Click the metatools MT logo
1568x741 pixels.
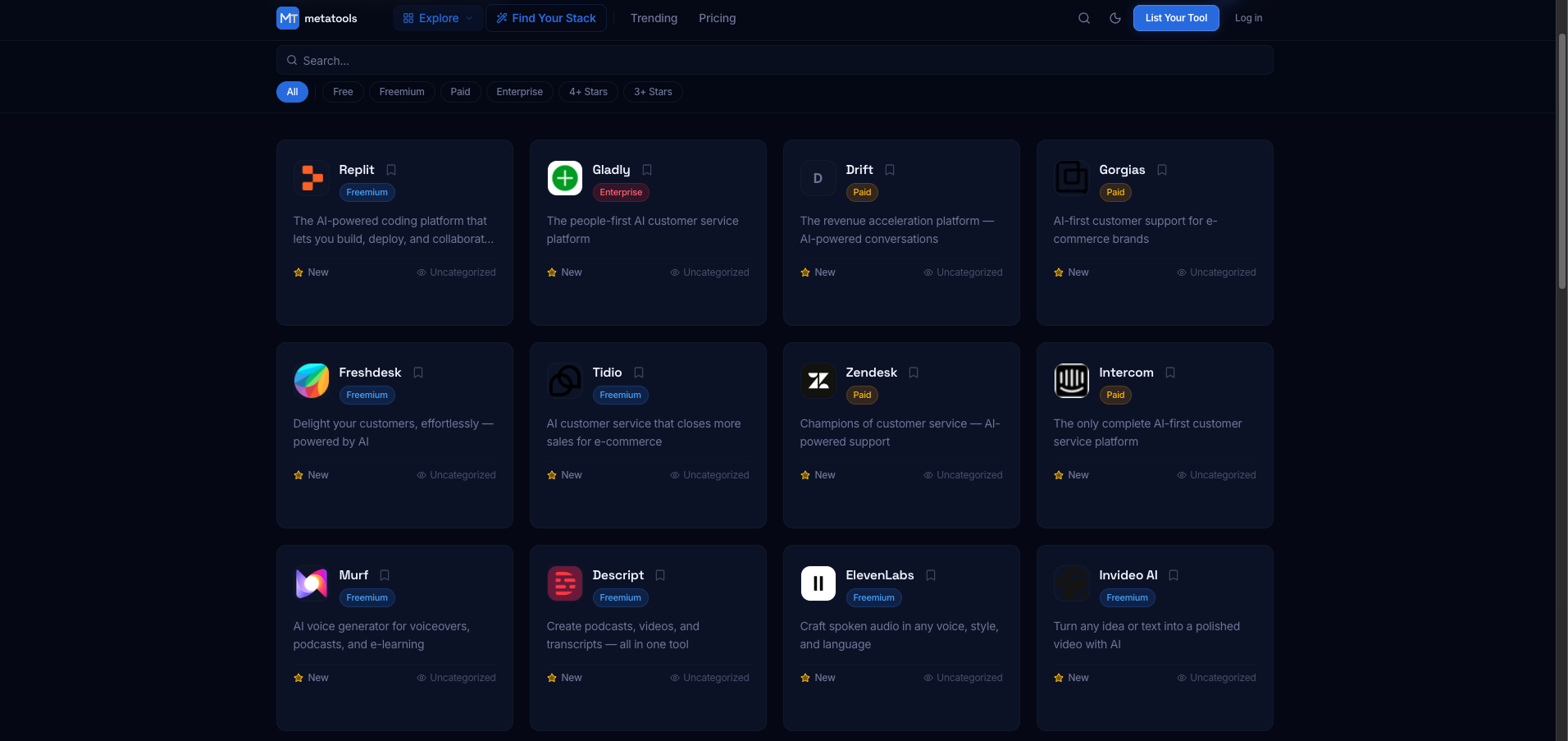[x=288, y=17]
